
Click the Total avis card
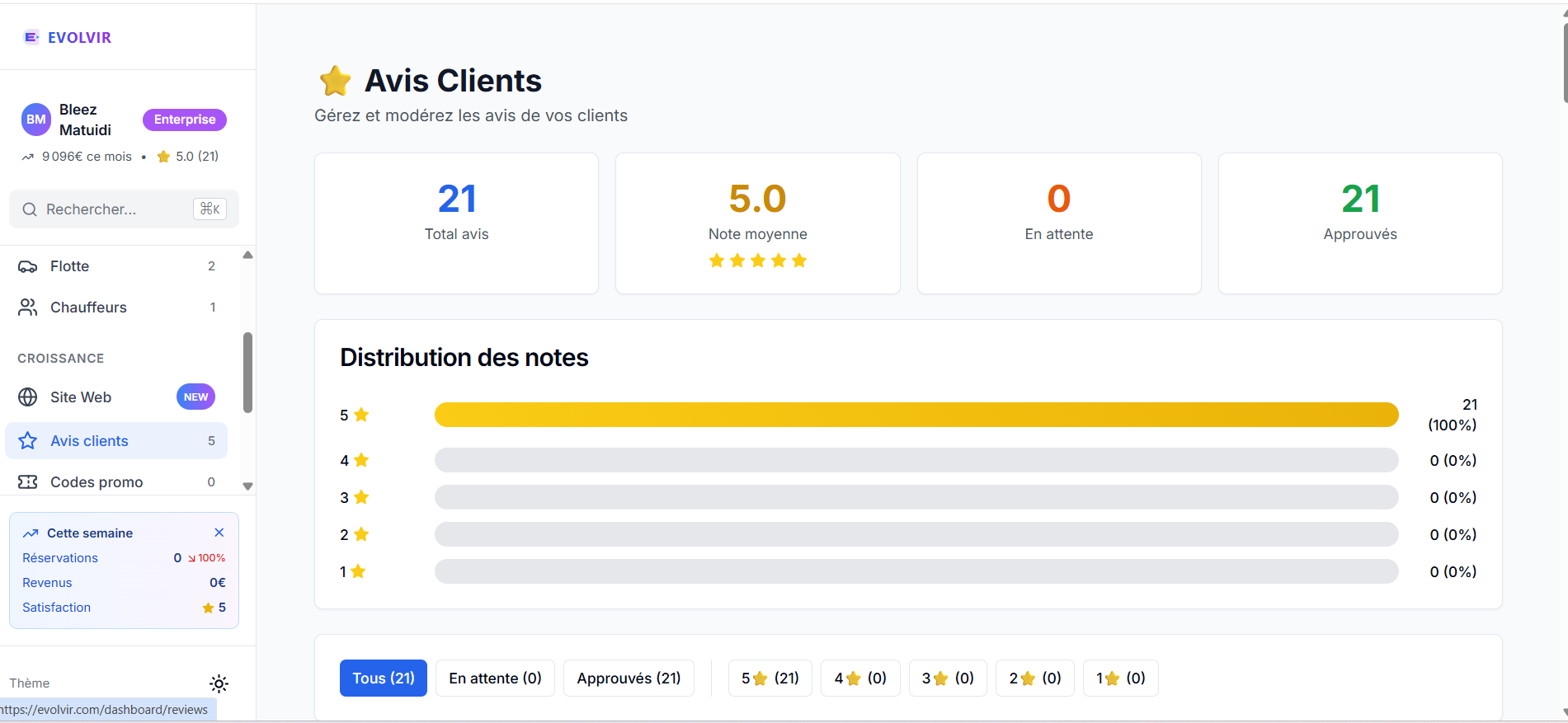click(456, 223)
